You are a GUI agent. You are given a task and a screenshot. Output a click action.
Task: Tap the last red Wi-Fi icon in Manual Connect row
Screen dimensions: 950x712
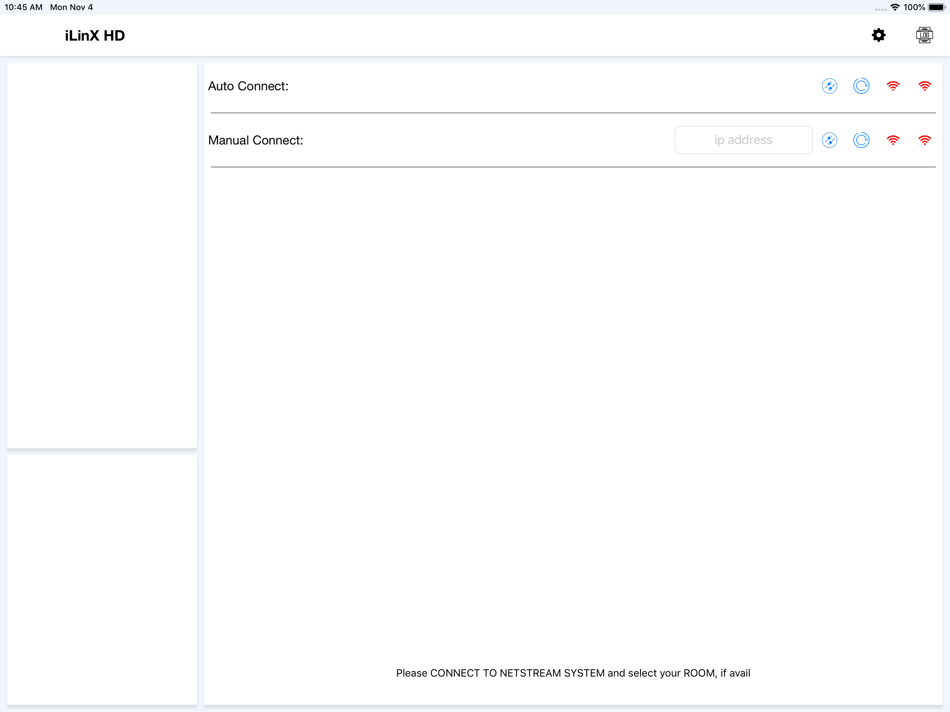(x=925, y=140)
